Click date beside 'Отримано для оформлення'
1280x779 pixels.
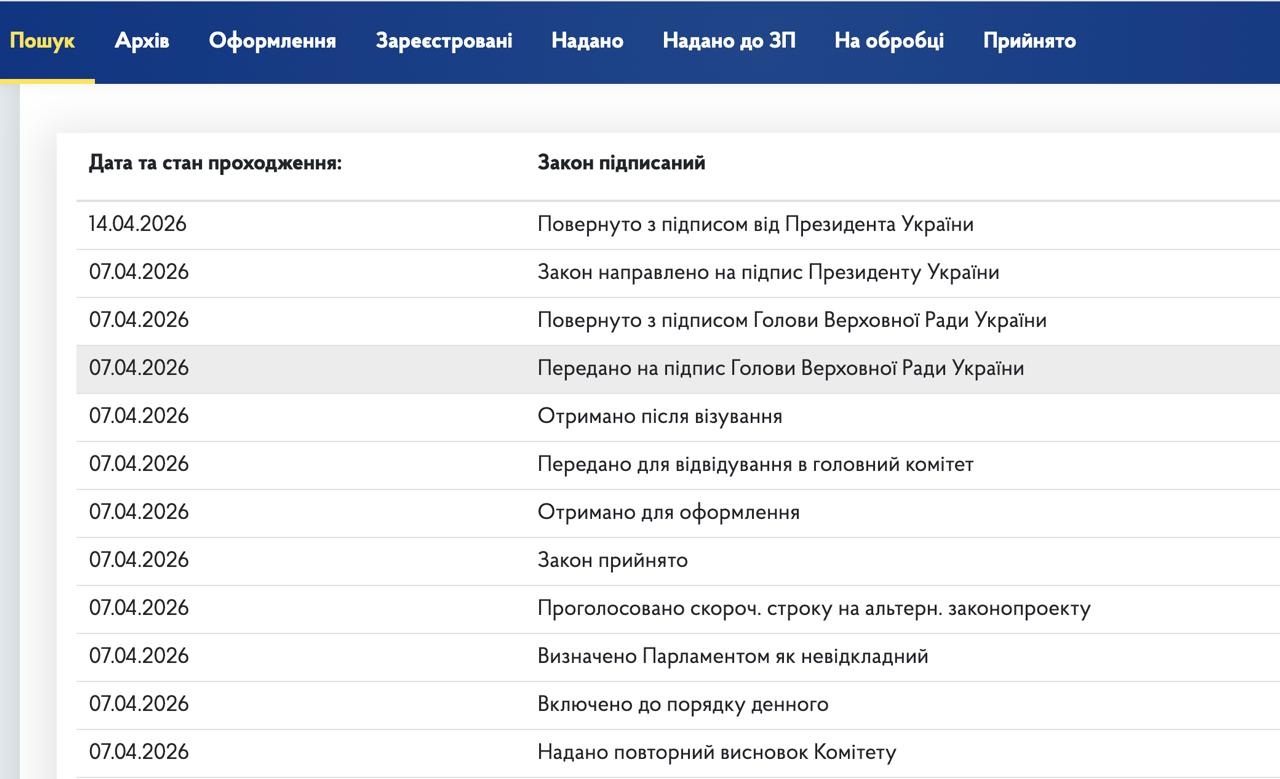138,512
